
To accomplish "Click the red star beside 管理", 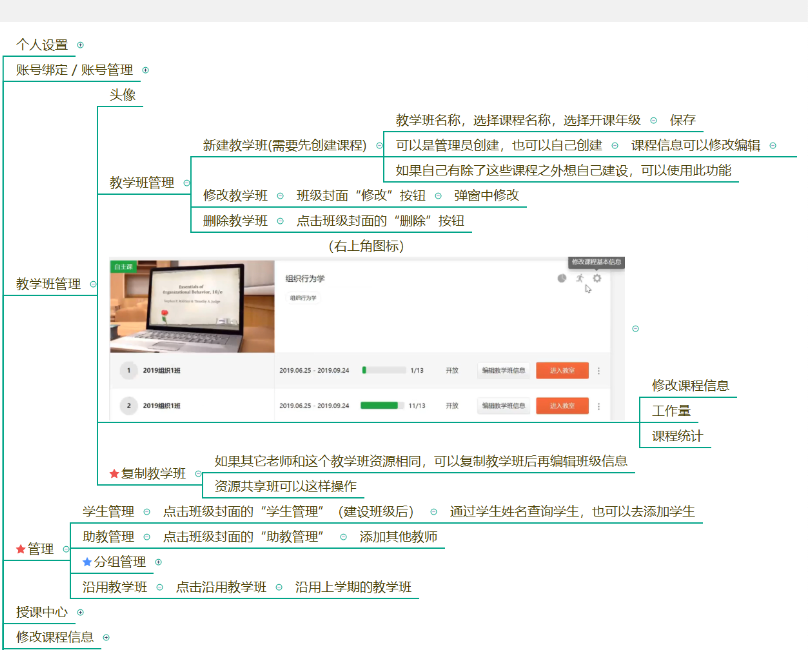I will [21, 549].
